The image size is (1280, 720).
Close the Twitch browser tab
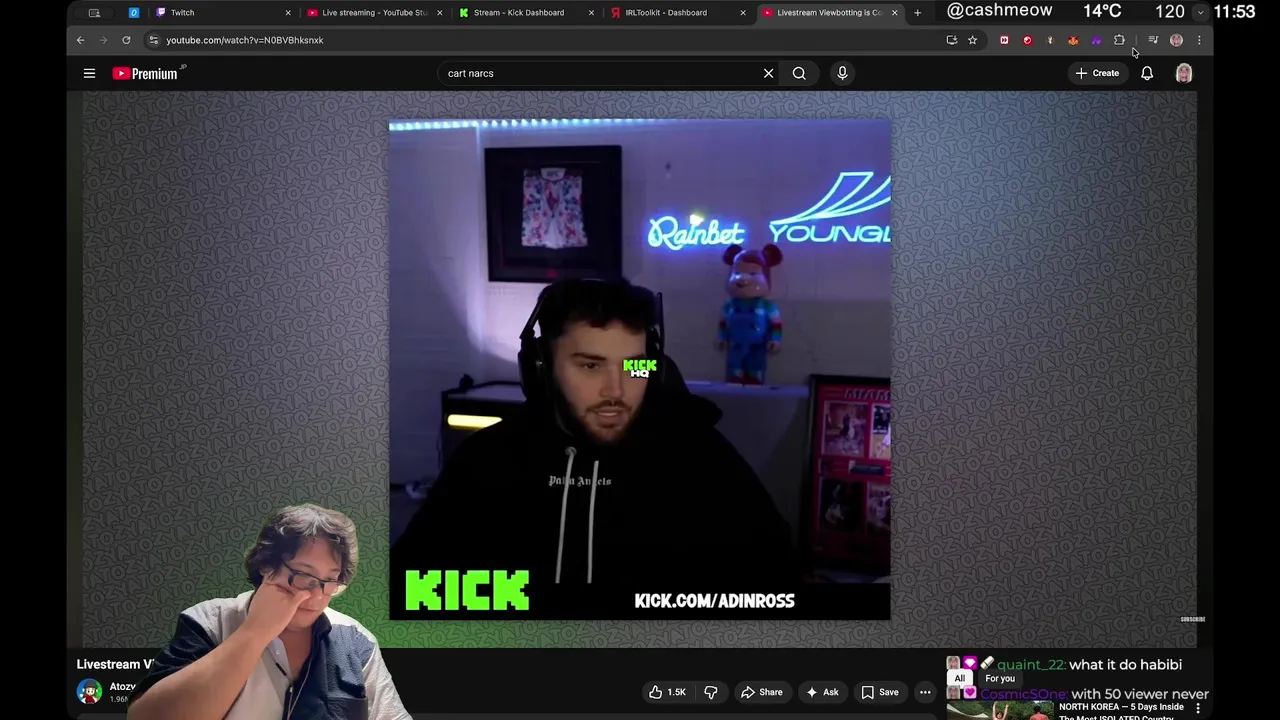coord(288,13)
